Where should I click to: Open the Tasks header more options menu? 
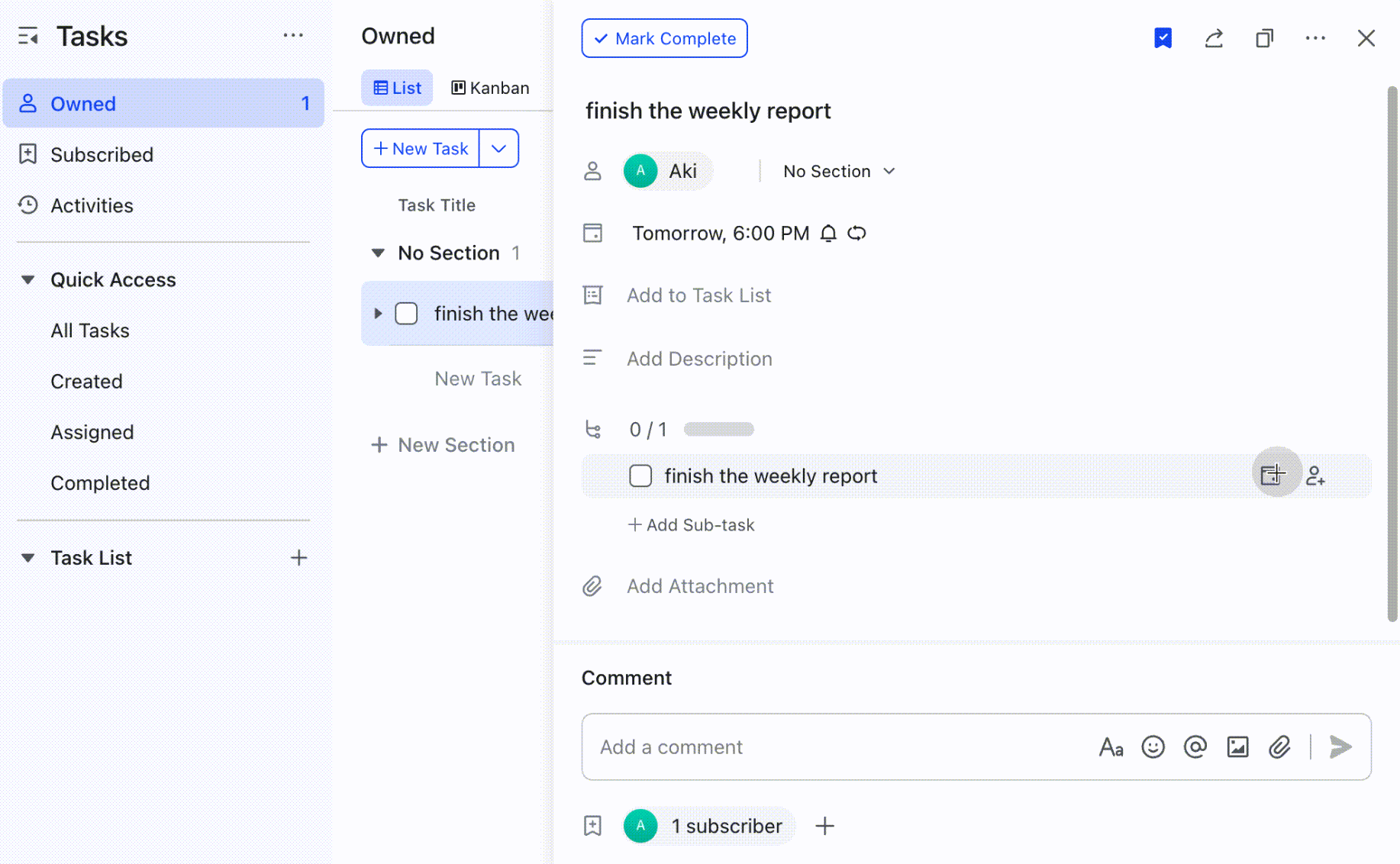coord(294,36)
